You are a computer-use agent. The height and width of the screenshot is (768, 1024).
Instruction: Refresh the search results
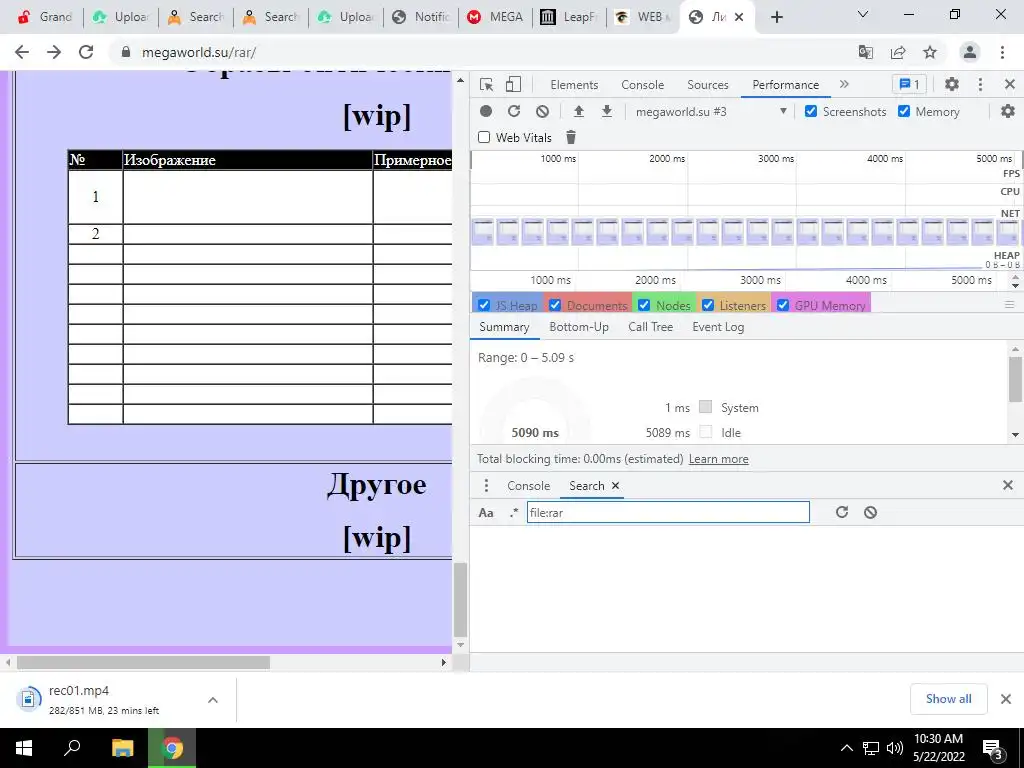click(x=842, y=512)
